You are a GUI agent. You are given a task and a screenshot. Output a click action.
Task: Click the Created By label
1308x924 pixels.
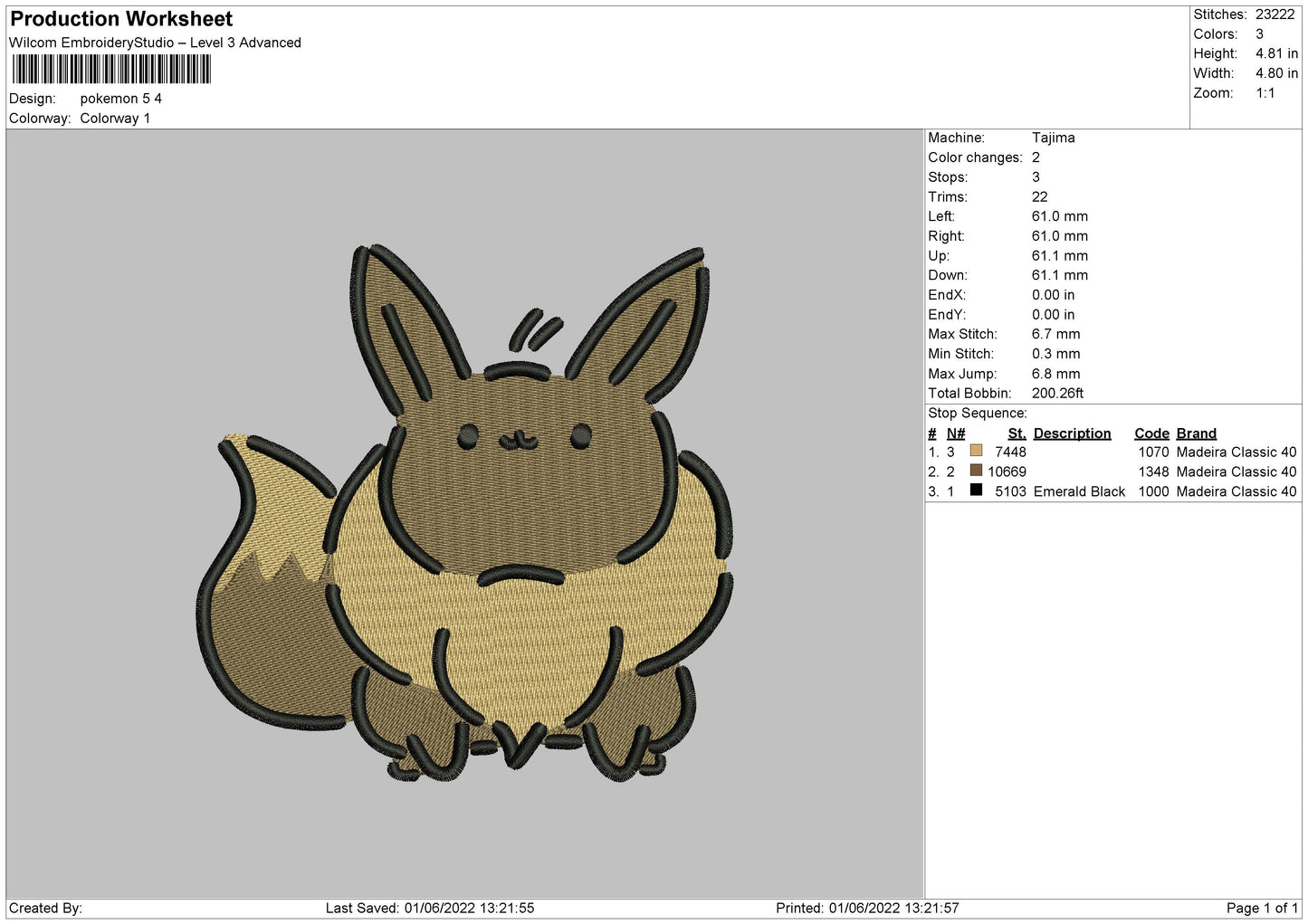(45, 909)
